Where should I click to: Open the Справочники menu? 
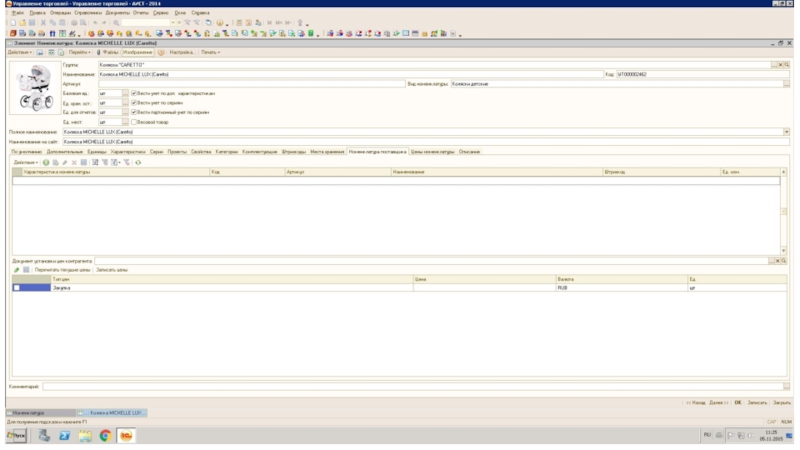[x=88, y=12]
